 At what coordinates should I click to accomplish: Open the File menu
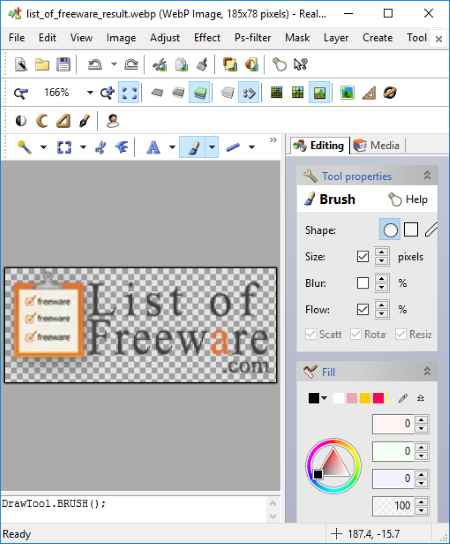17,37
